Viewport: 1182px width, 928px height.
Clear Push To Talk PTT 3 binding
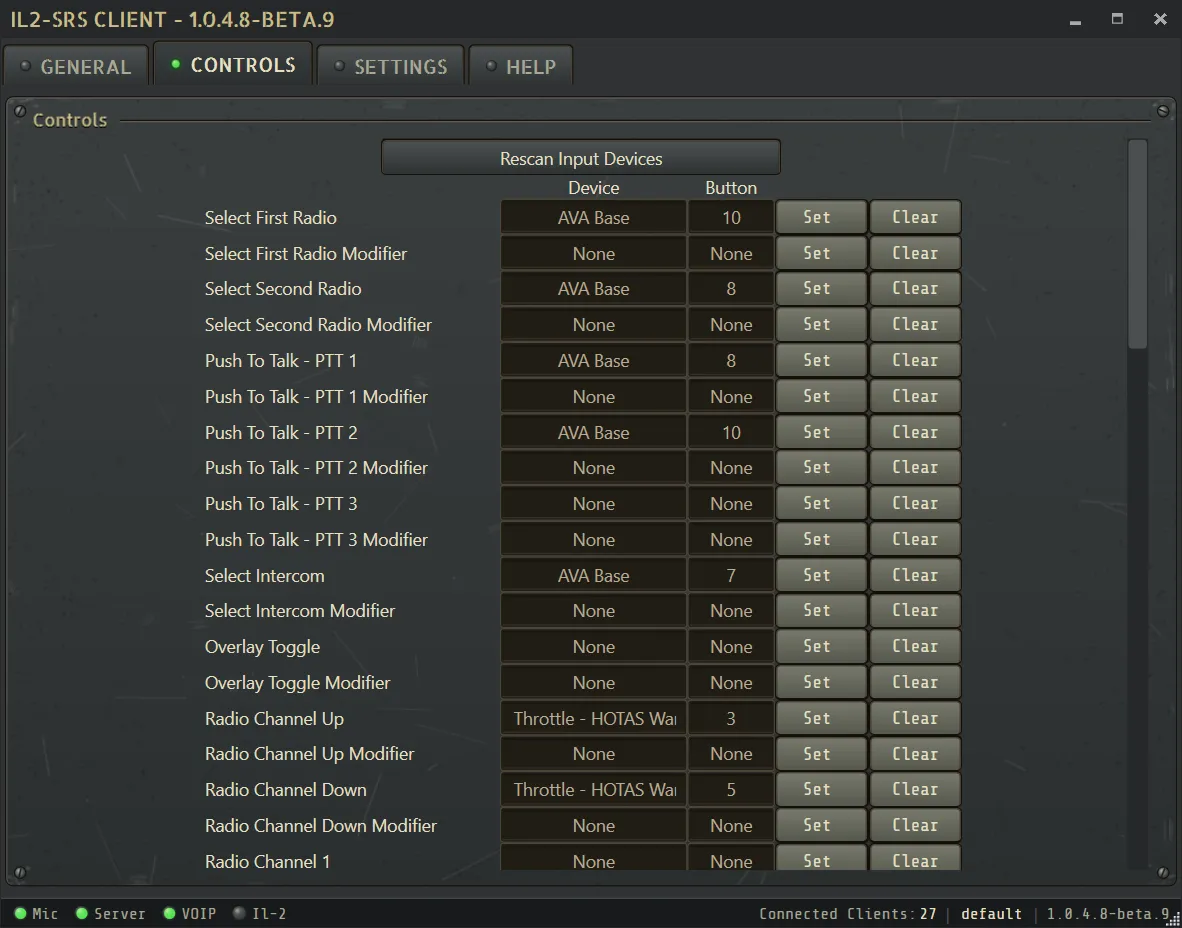915,504
